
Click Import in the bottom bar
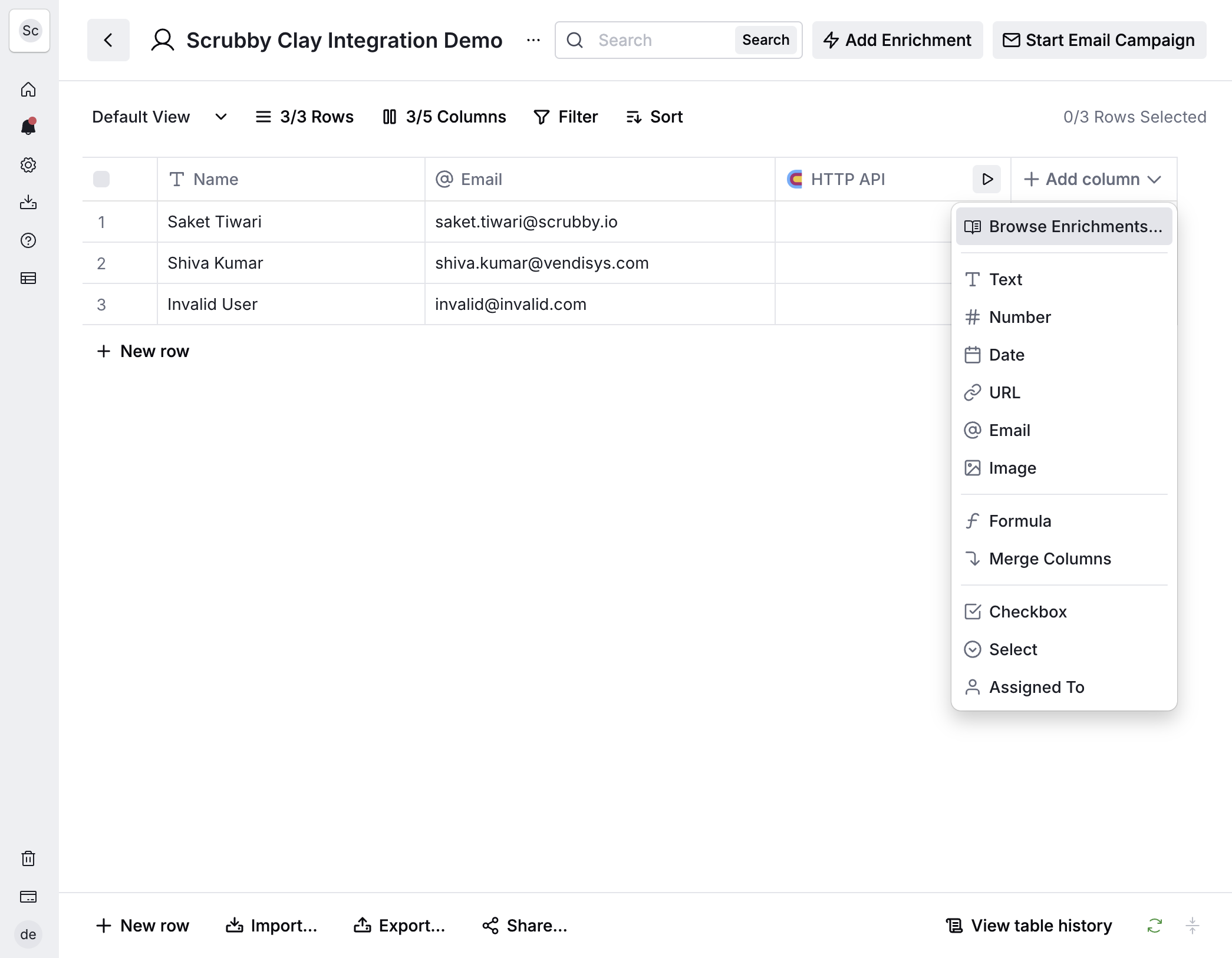[272, 926]
